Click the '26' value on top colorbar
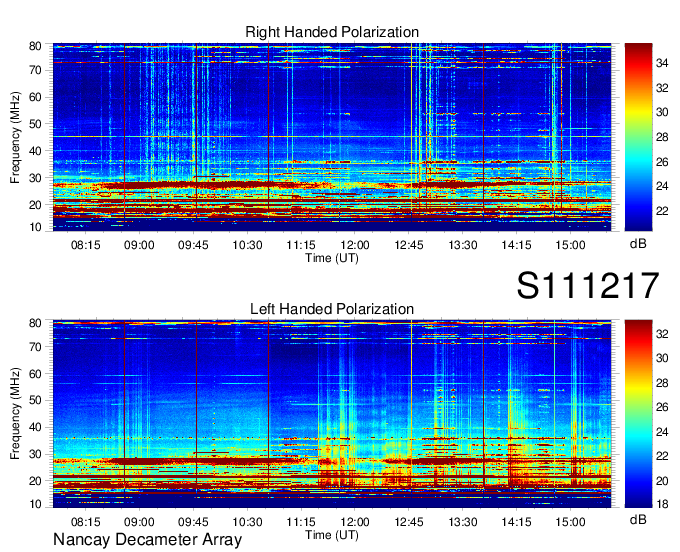This screenshot has width=680, height=552. 662,162
